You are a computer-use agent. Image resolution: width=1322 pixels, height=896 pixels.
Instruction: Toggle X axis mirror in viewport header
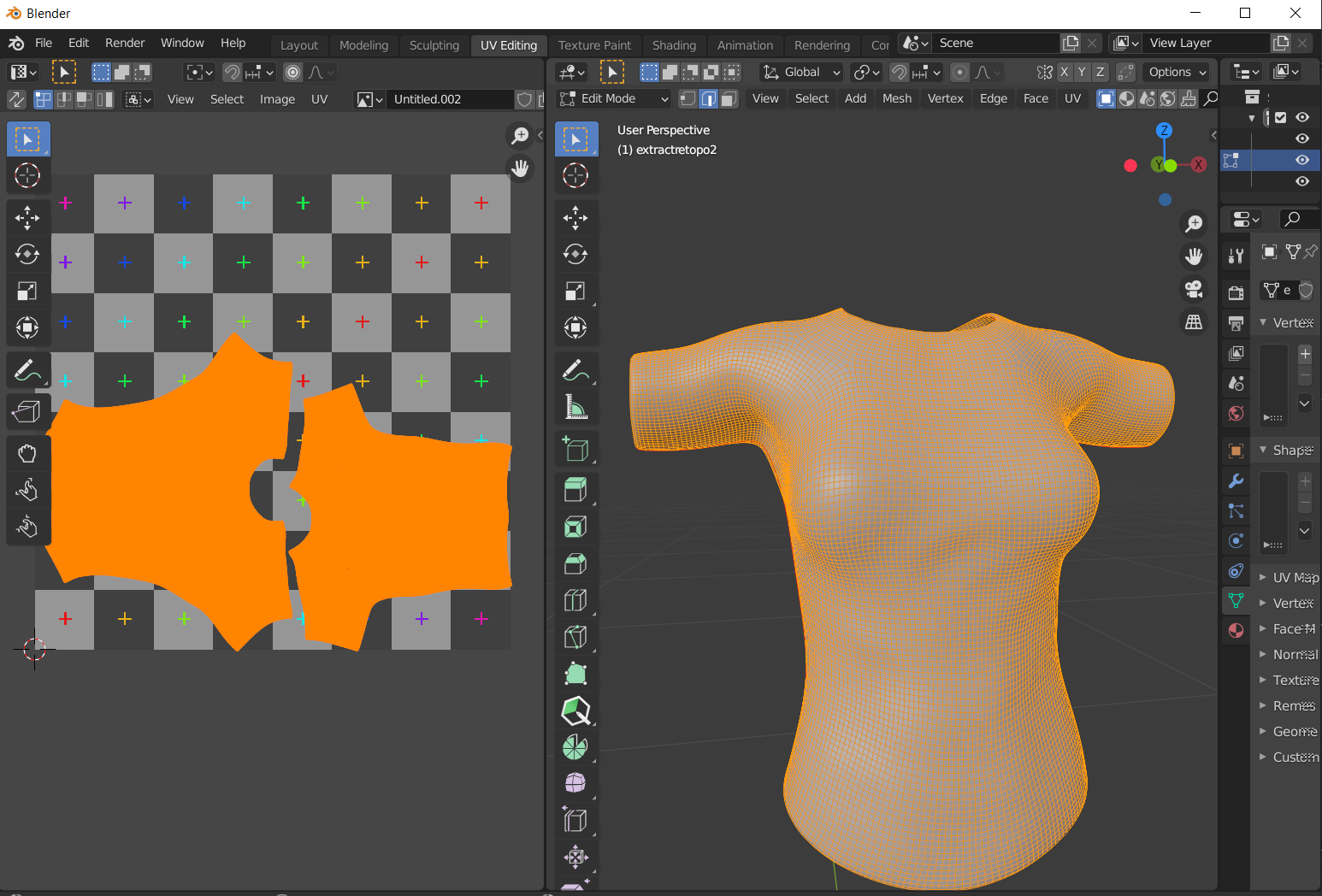click(x=1065, y=72)
